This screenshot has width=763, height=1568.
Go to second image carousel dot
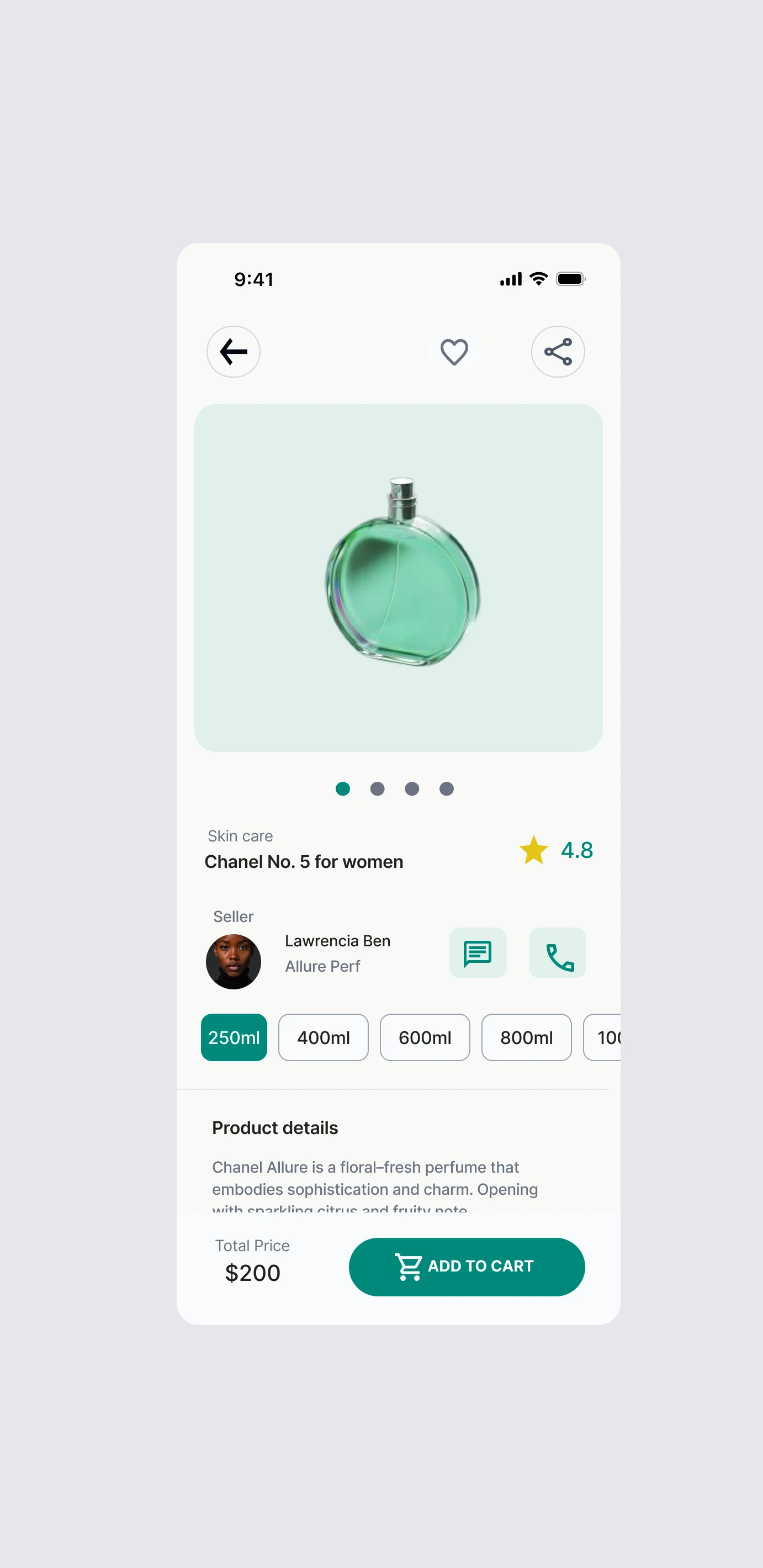tap(377, 789)
